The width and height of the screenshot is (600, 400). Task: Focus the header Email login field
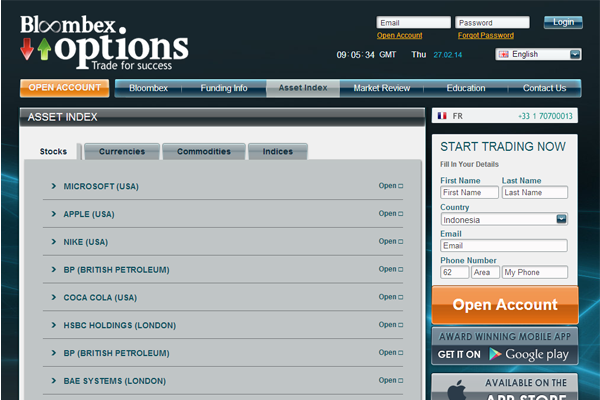pos(414,23)
